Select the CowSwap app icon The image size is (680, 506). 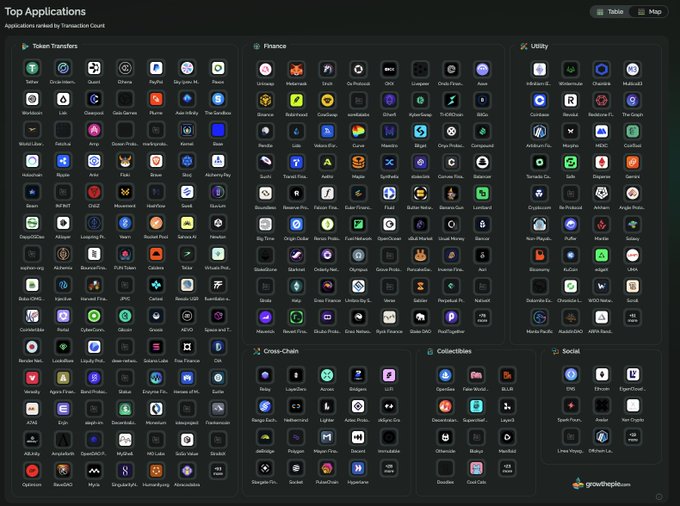pos(327,101)
